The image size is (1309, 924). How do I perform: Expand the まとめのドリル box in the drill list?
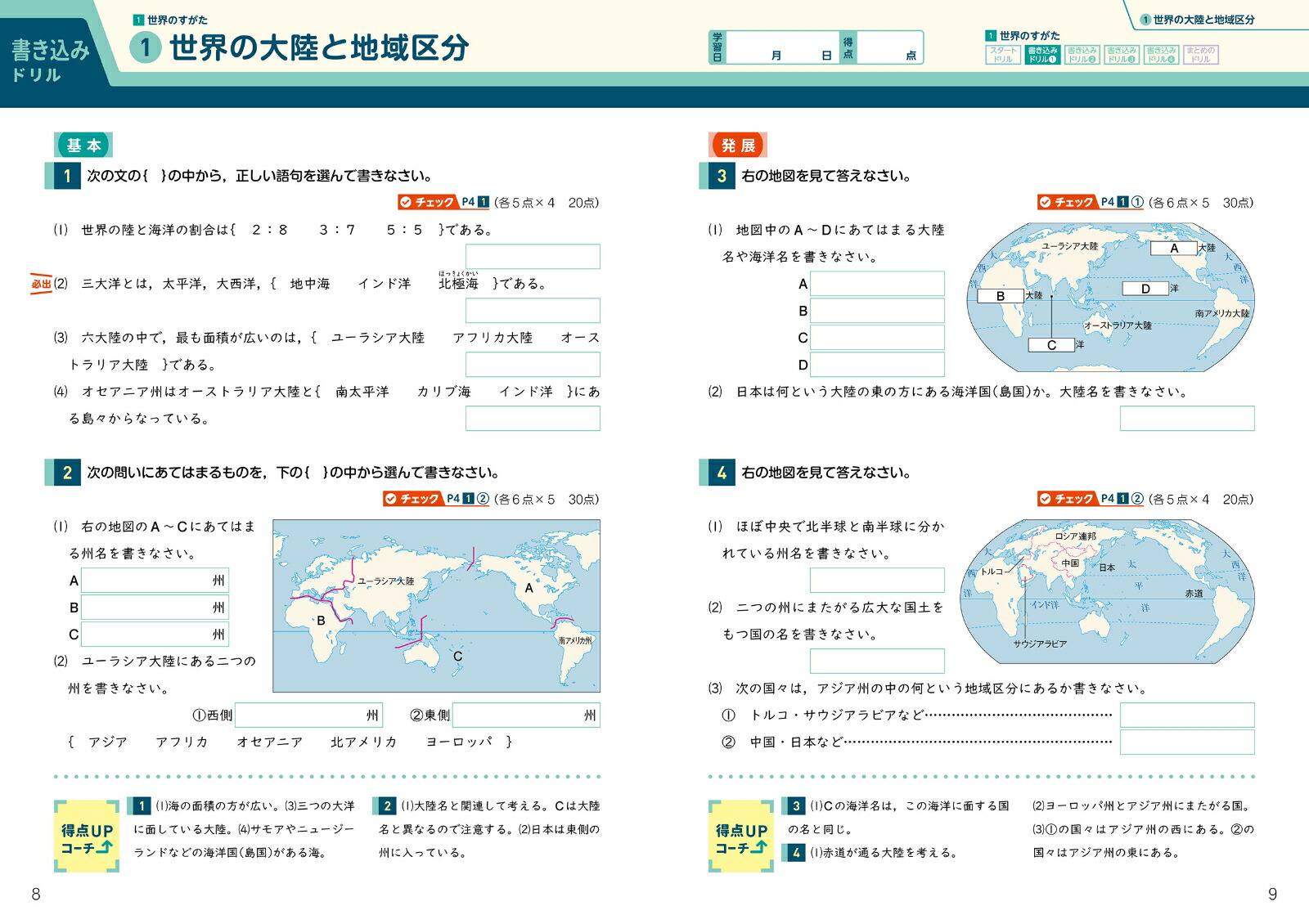[x=1201, y=55]
